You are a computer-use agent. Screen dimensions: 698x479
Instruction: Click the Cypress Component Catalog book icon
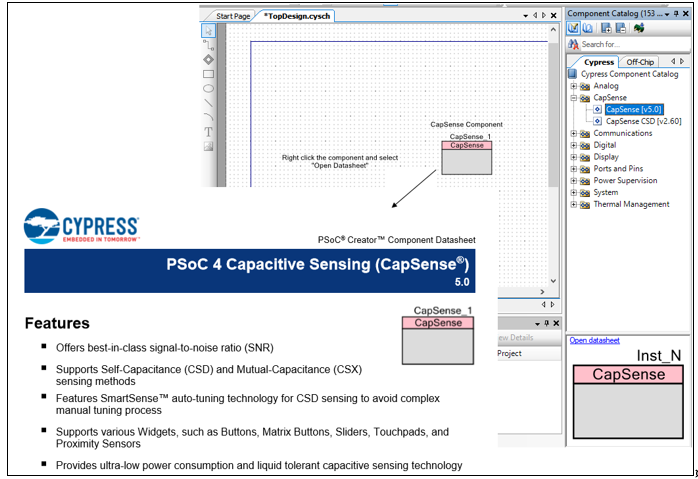pos(573,74)
